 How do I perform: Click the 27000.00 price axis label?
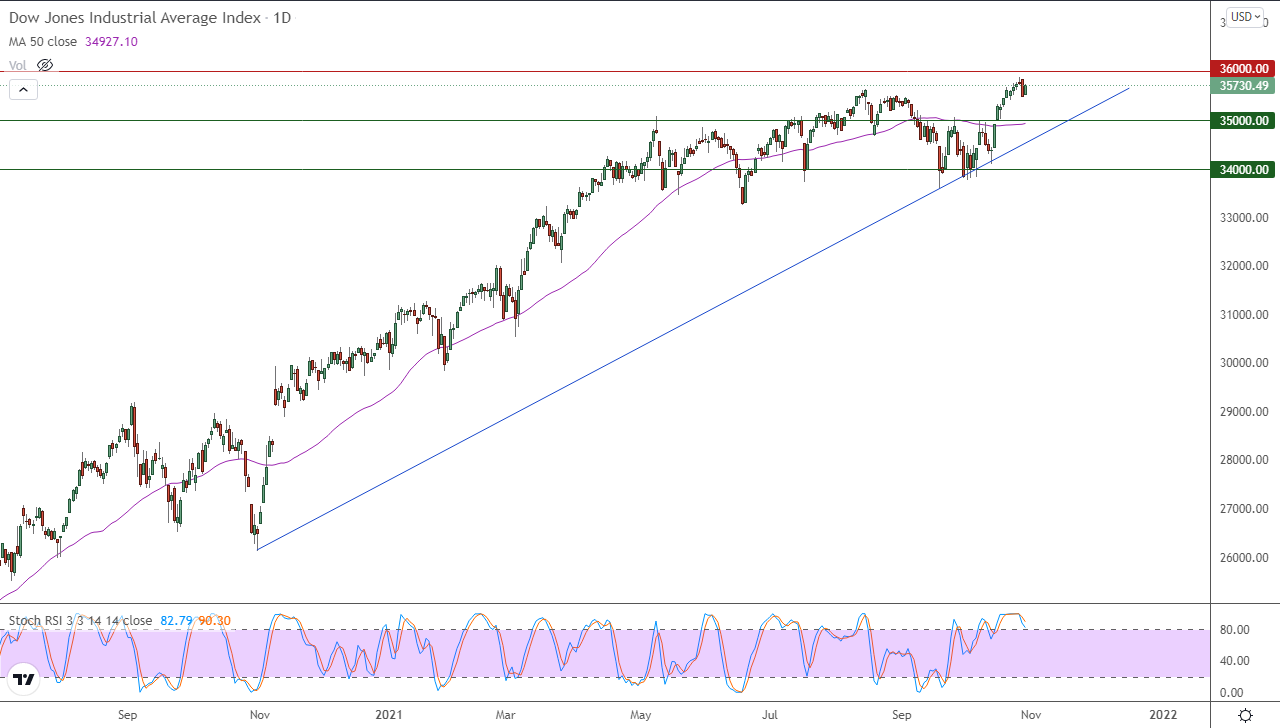pos(1244,509)
